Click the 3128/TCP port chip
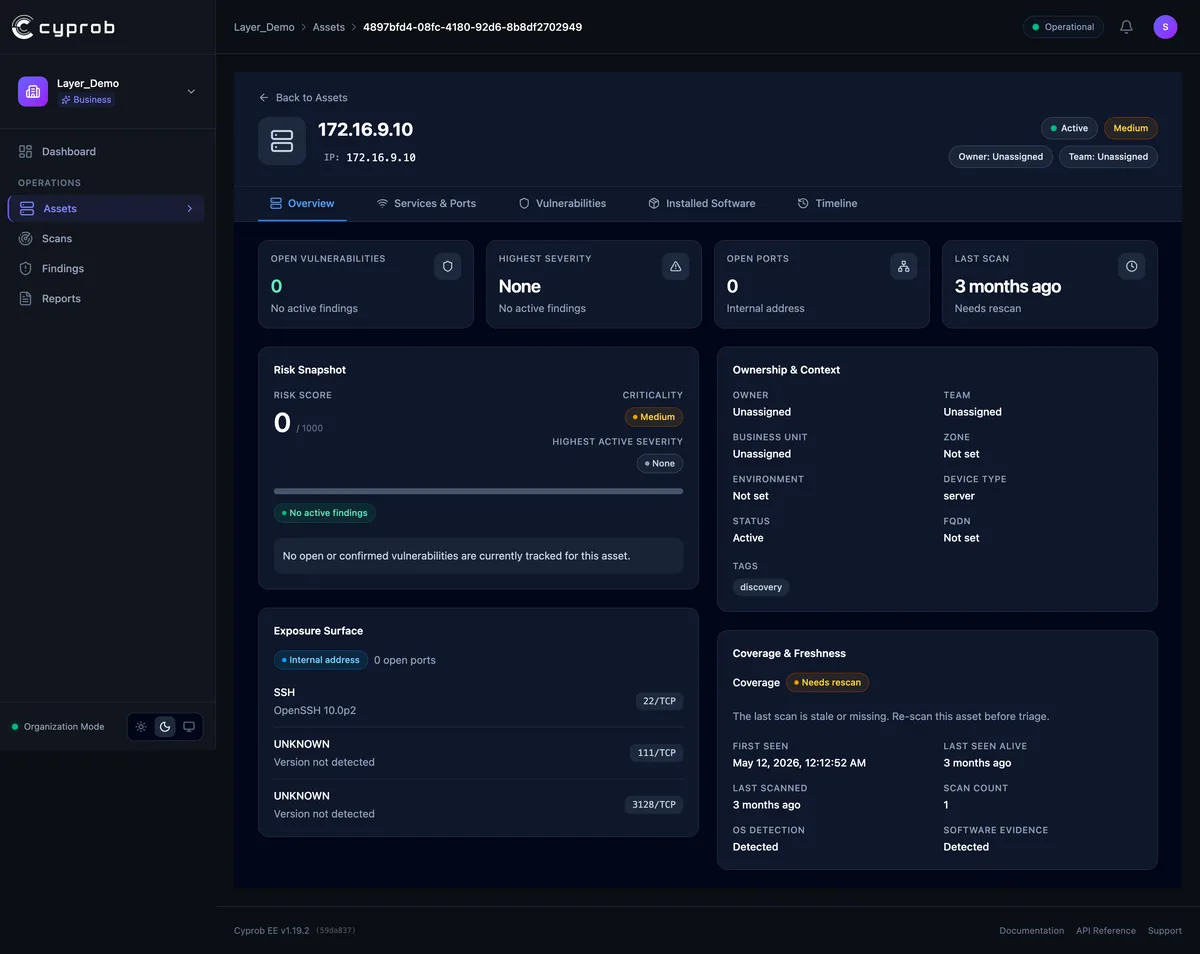The height and width of the screenshot is (954, 1200). [654, 805]
